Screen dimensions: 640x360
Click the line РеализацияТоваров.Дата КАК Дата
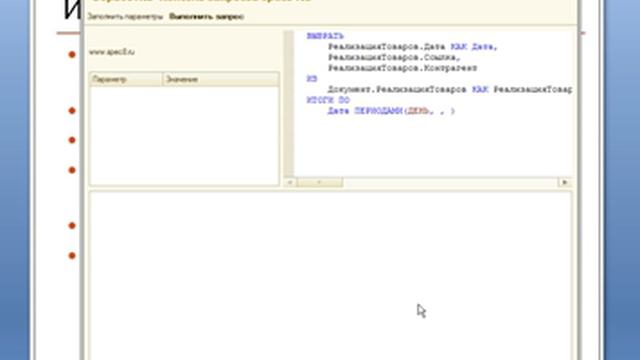(x=412, y=47)
